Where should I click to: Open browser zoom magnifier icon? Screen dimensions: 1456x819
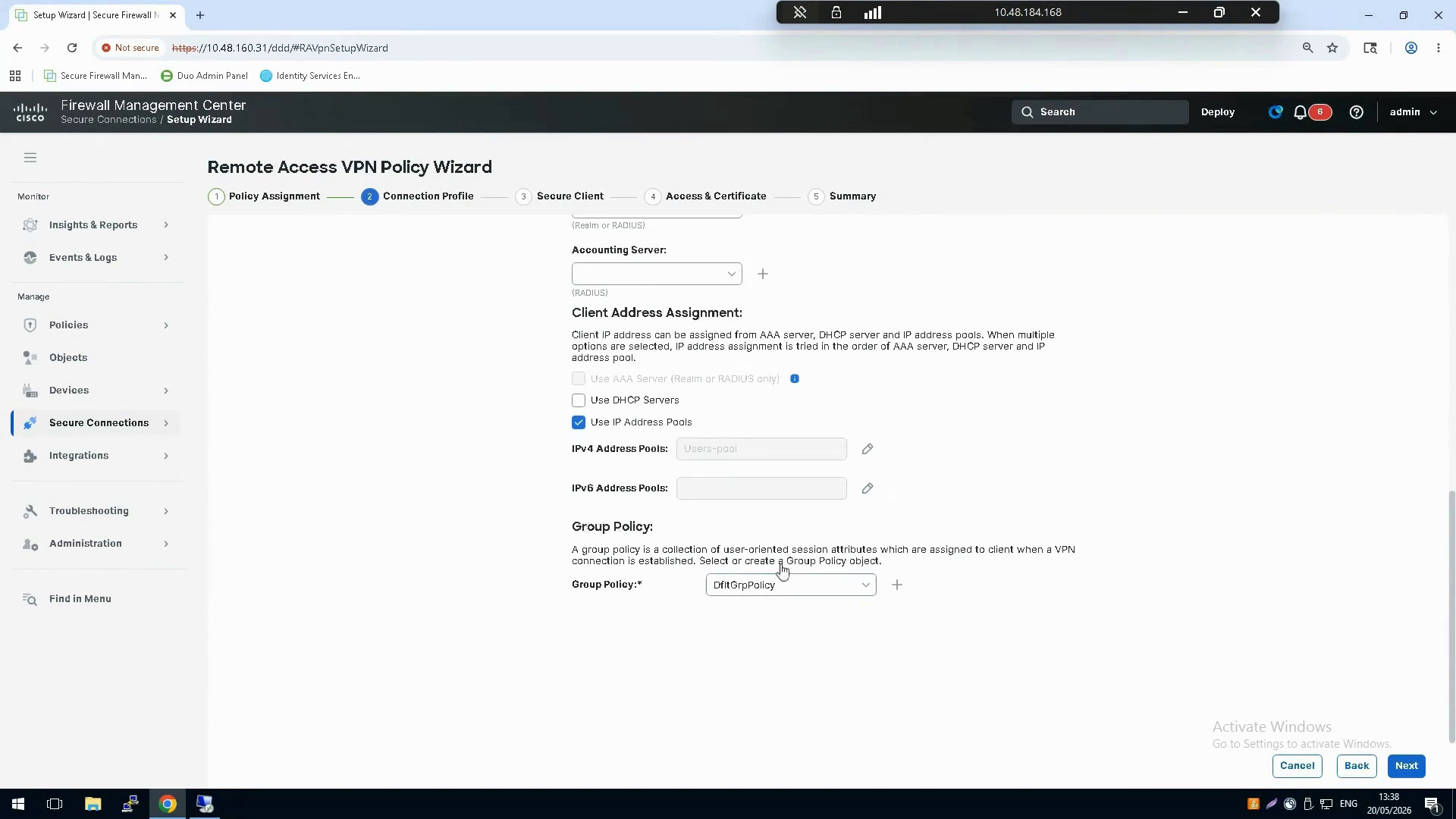pos(1307,48)
